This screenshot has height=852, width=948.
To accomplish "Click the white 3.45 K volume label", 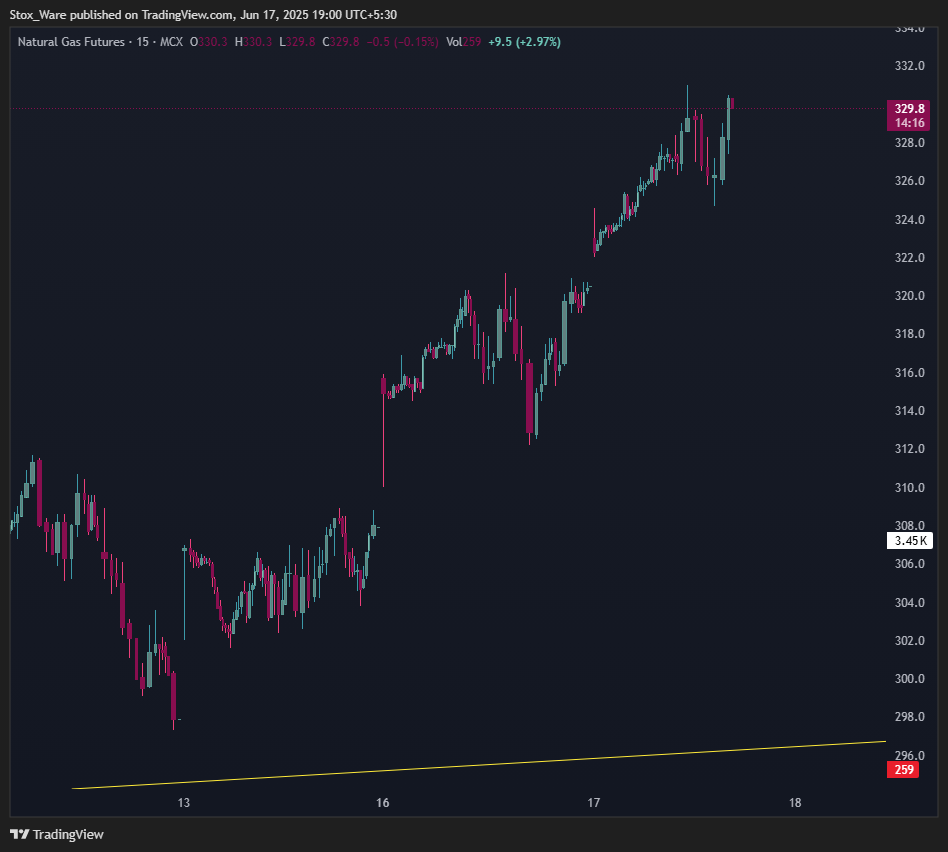I will click(910, 541).
